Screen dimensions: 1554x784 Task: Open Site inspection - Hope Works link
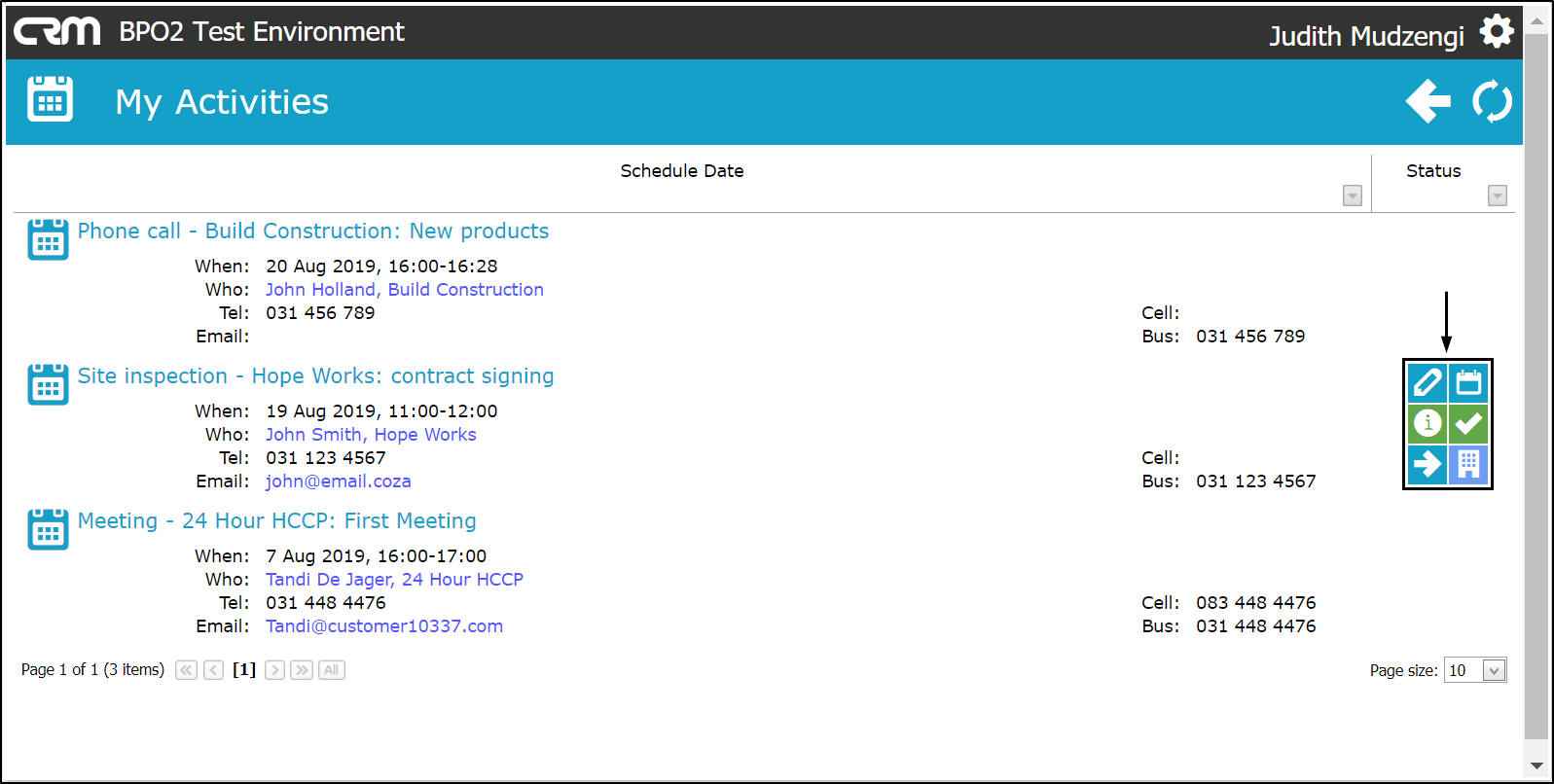click(x=315, y=375)
